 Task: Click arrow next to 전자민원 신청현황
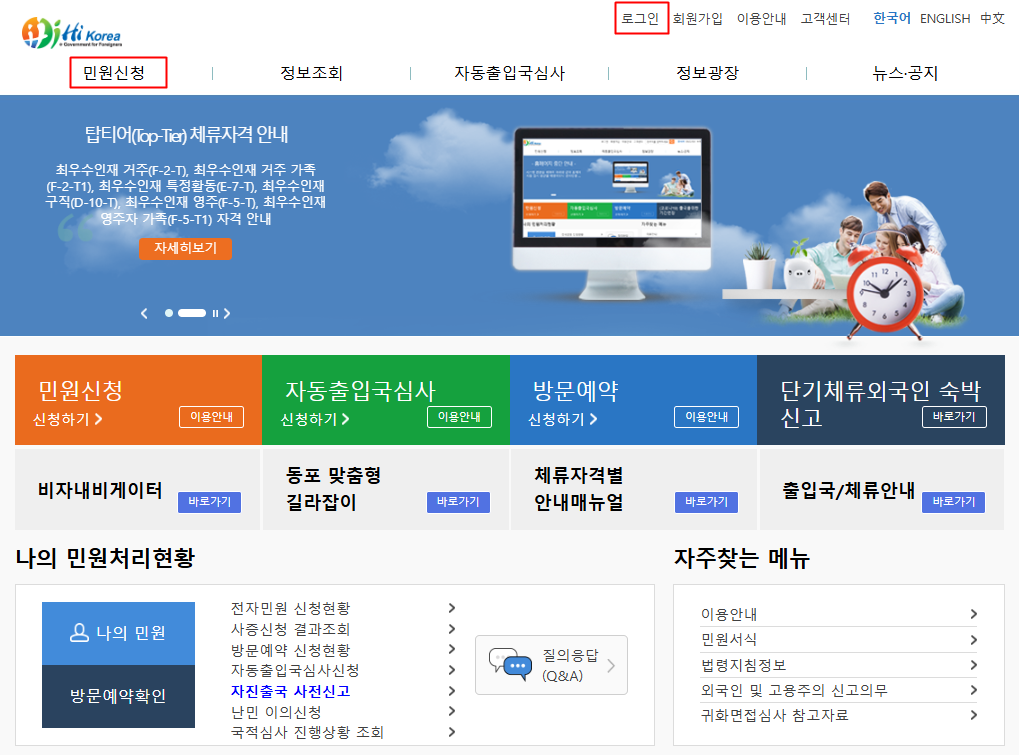tap(452, 608)
